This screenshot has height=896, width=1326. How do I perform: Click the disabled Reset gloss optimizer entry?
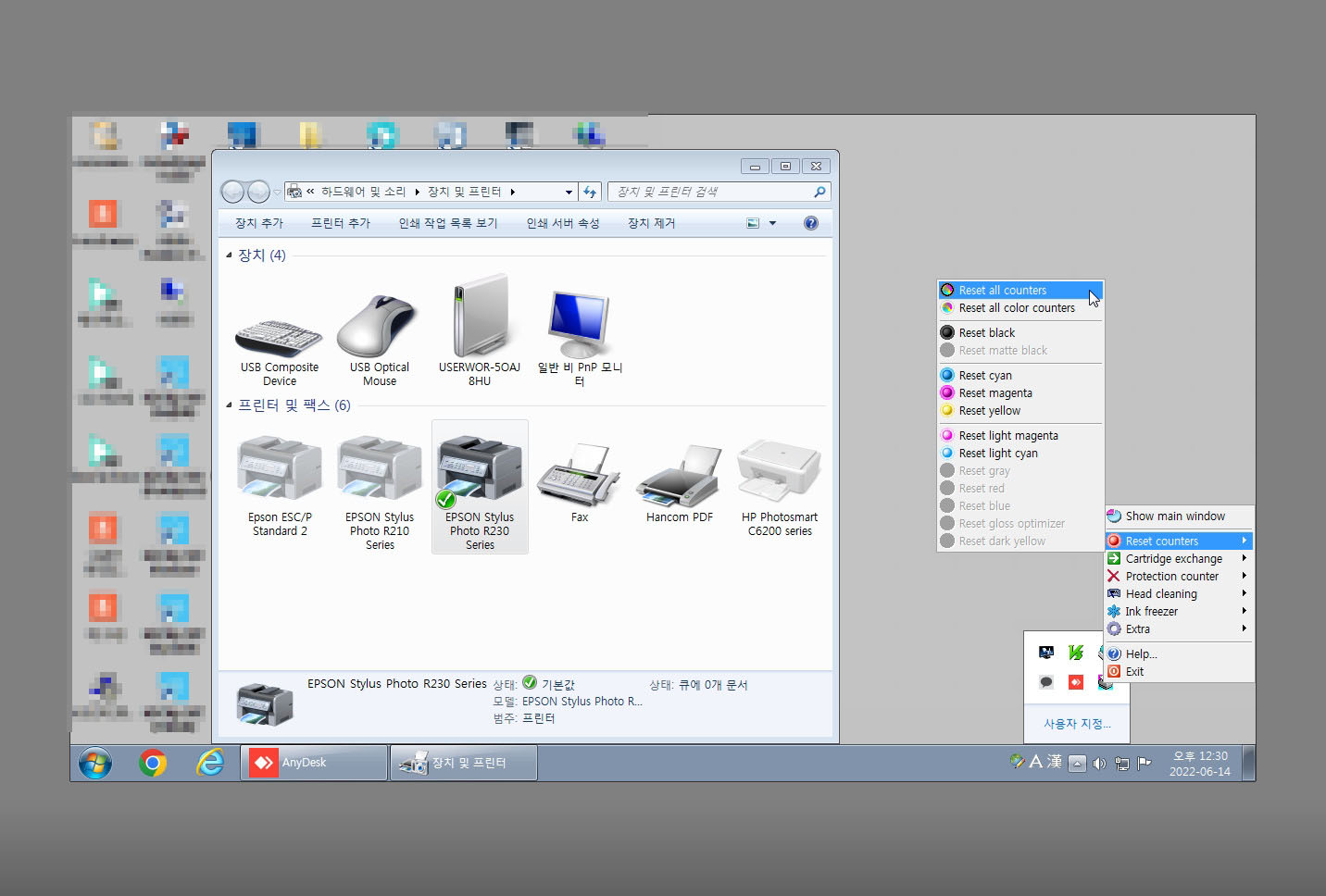(x=1020, y=523)
